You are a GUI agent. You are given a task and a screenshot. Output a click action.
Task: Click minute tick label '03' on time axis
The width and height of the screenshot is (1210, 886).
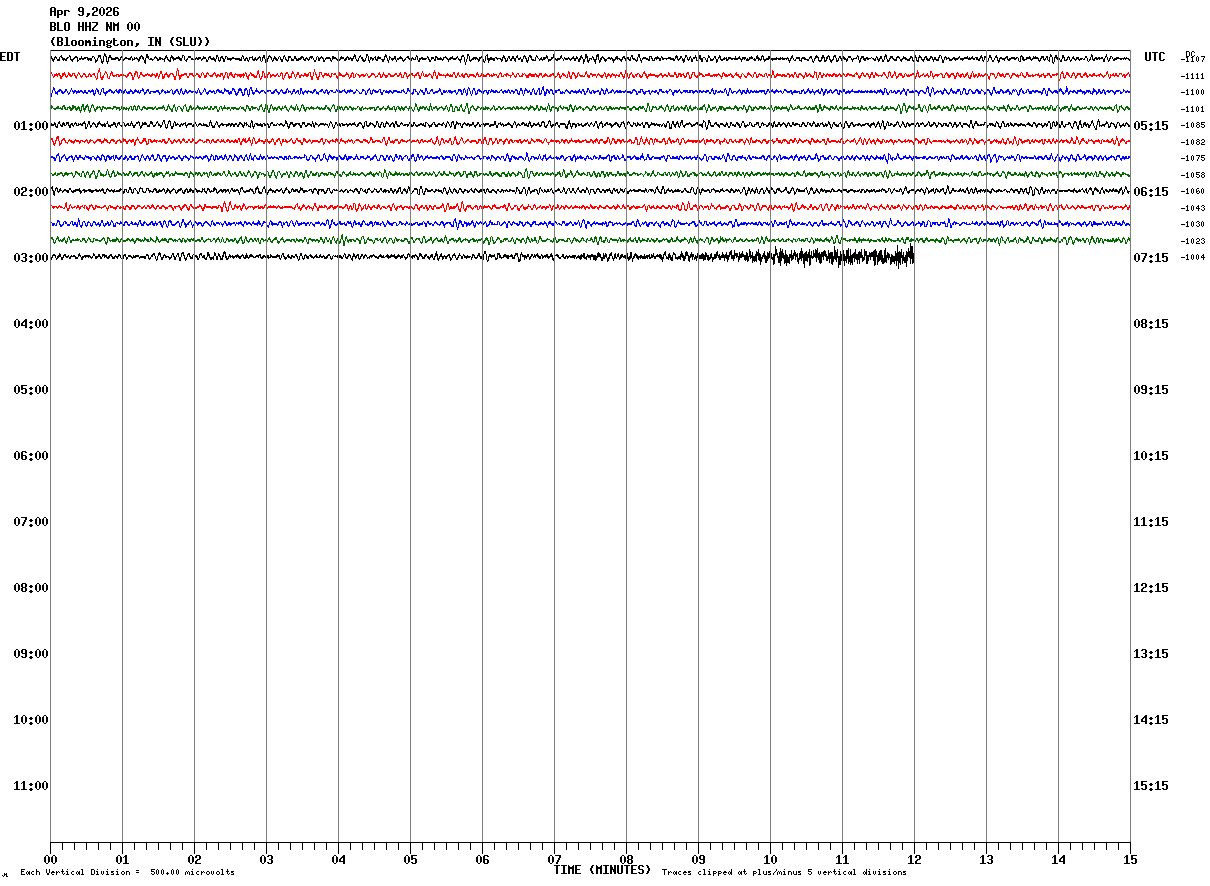point(266,860)
